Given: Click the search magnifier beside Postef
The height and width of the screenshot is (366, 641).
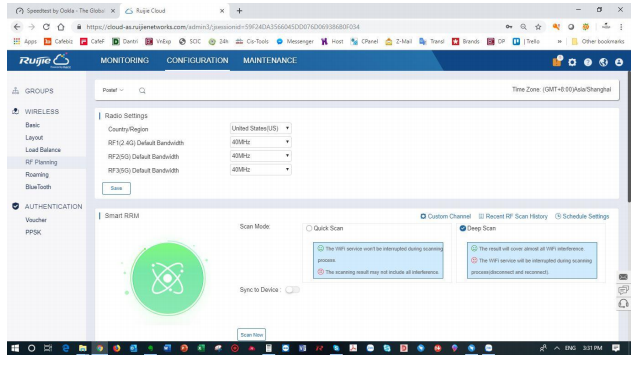Looking at the screenshot, I should tap(142, 91).
